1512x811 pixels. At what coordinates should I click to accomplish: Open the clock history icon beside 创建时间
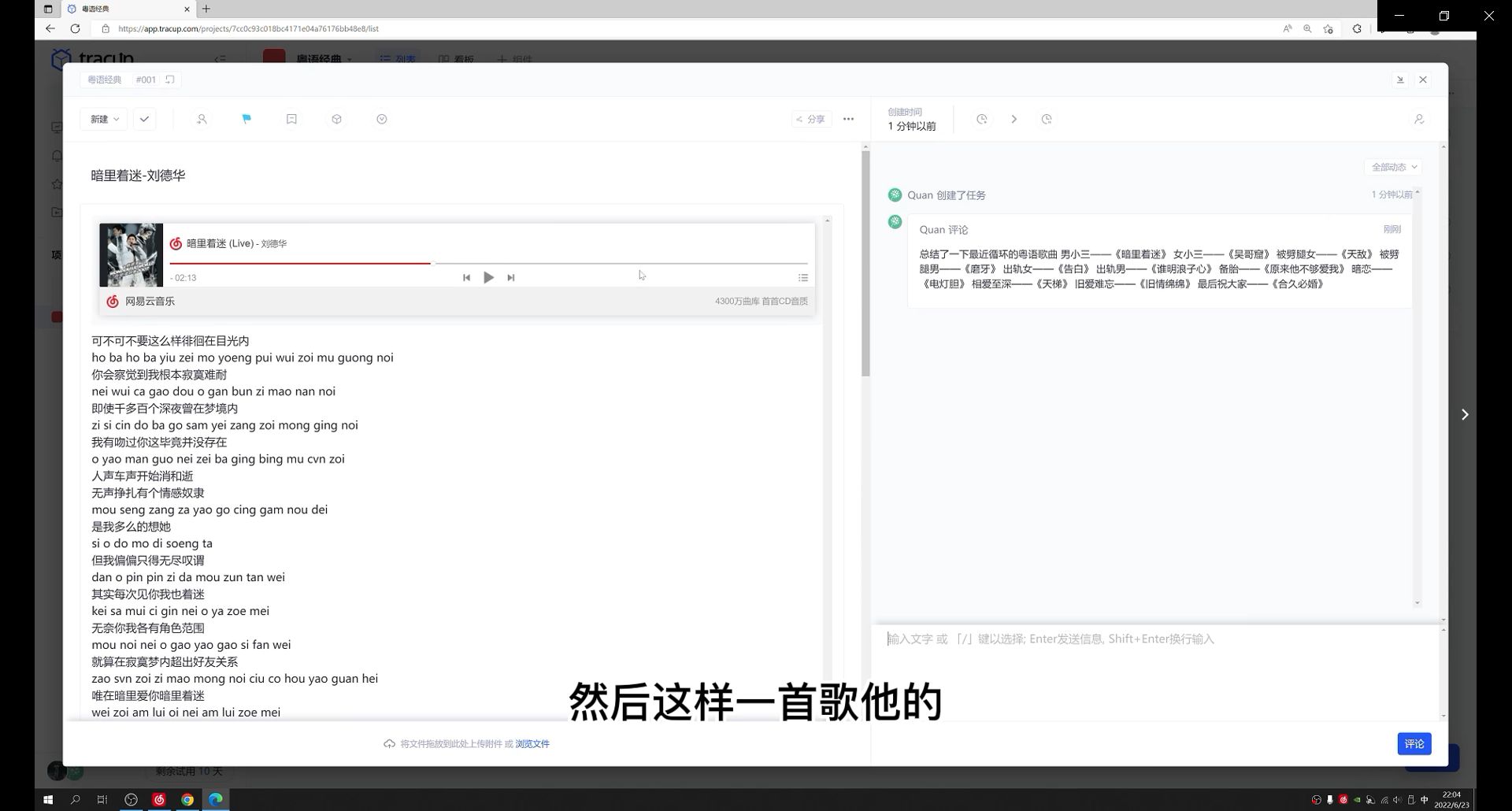coord(981,119)
